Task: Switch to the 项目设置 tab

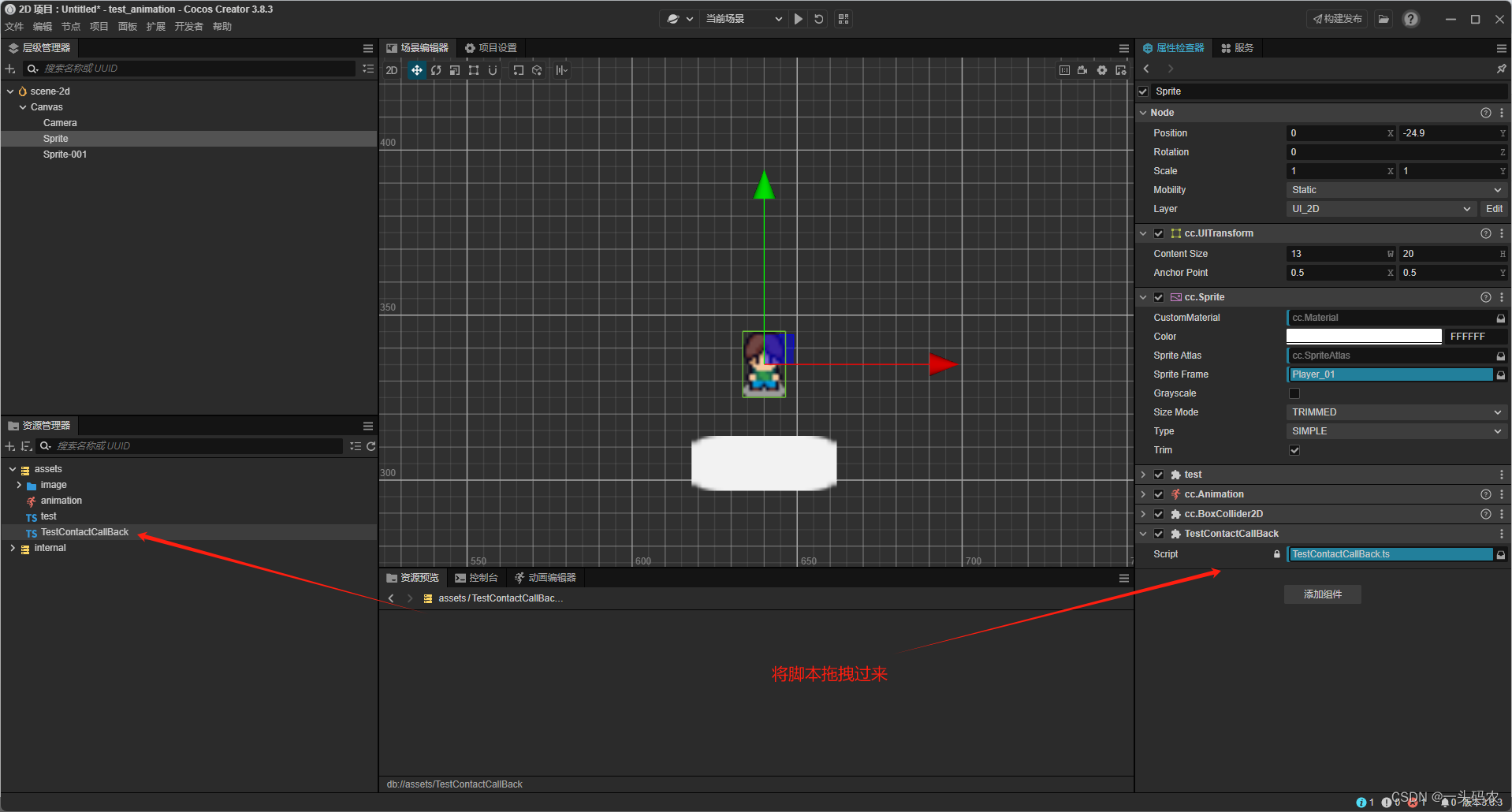Action: (491, 48)
